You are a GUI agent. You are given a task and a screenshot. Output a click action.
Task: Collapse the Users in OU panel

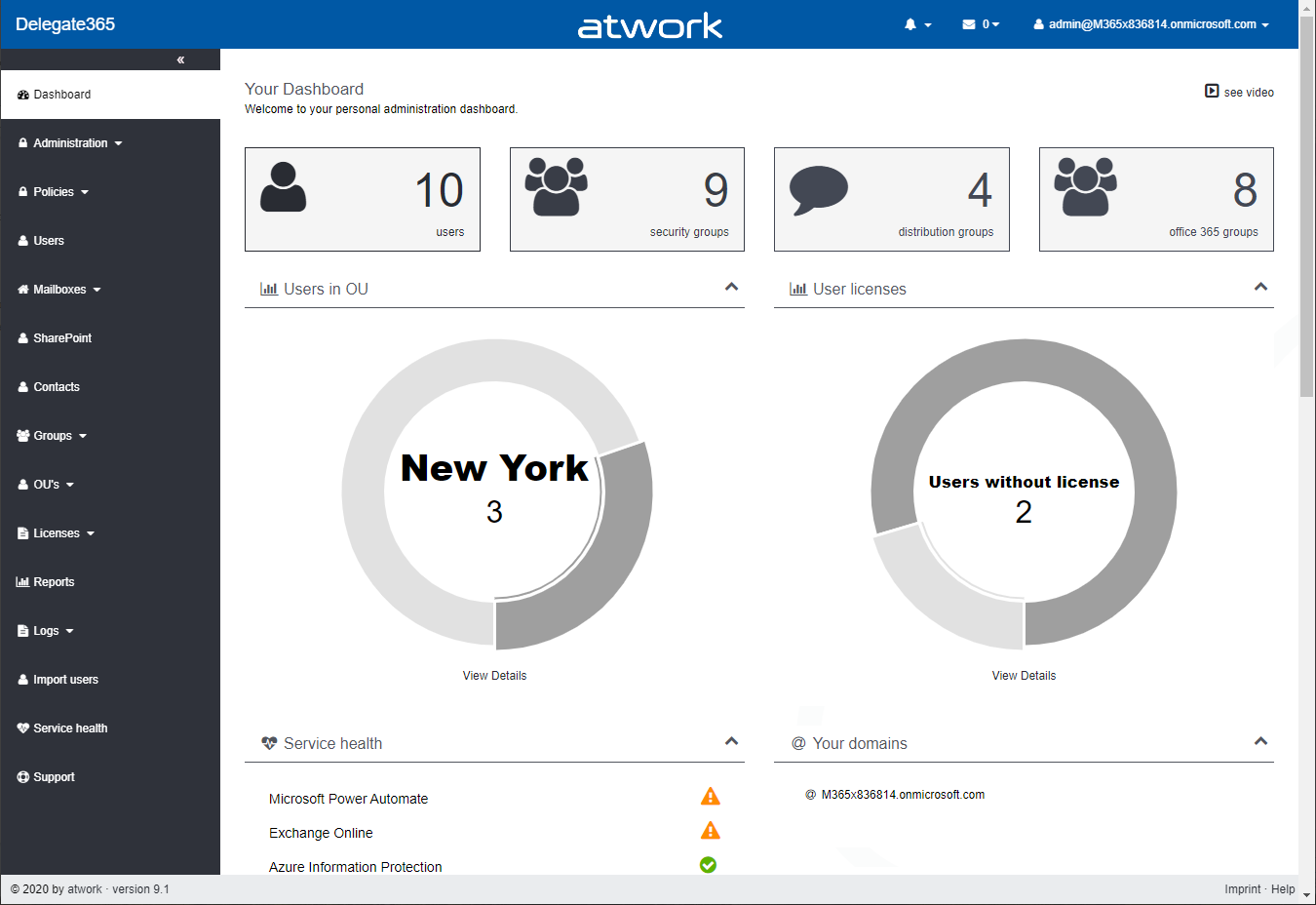point(731,287)
